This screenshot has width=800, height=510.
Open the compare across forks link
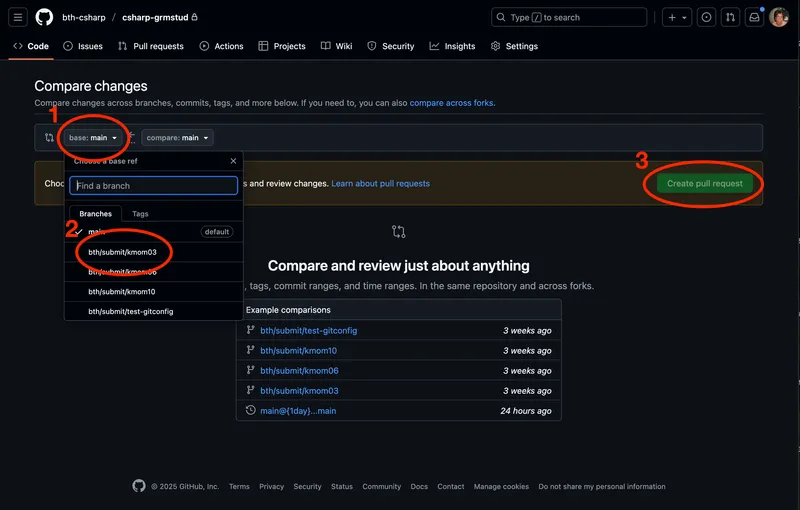(x=452, y=103)
